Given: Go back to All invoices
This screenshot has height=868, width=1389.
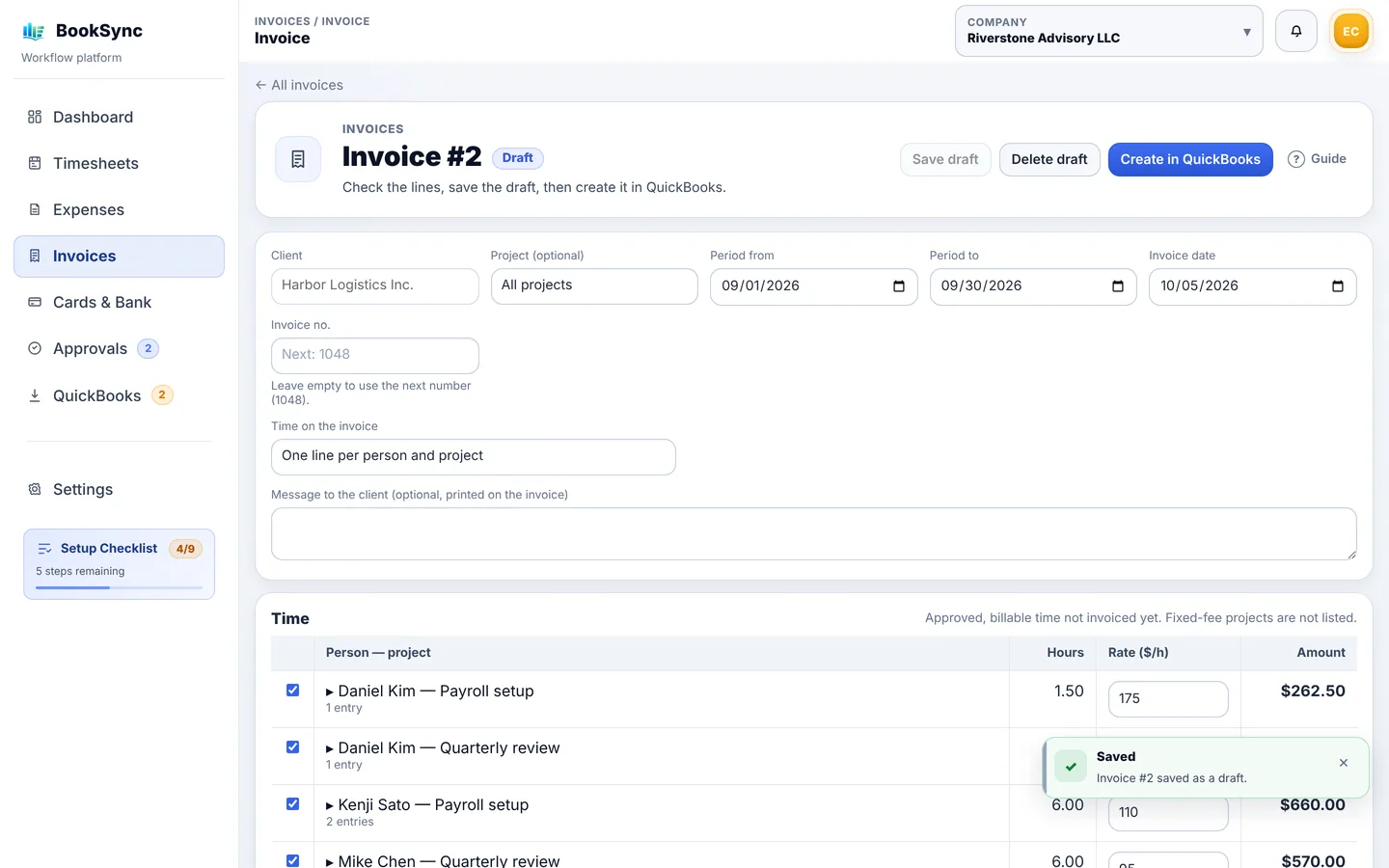Looking at the screenshot, I should (x=299, y=85).
